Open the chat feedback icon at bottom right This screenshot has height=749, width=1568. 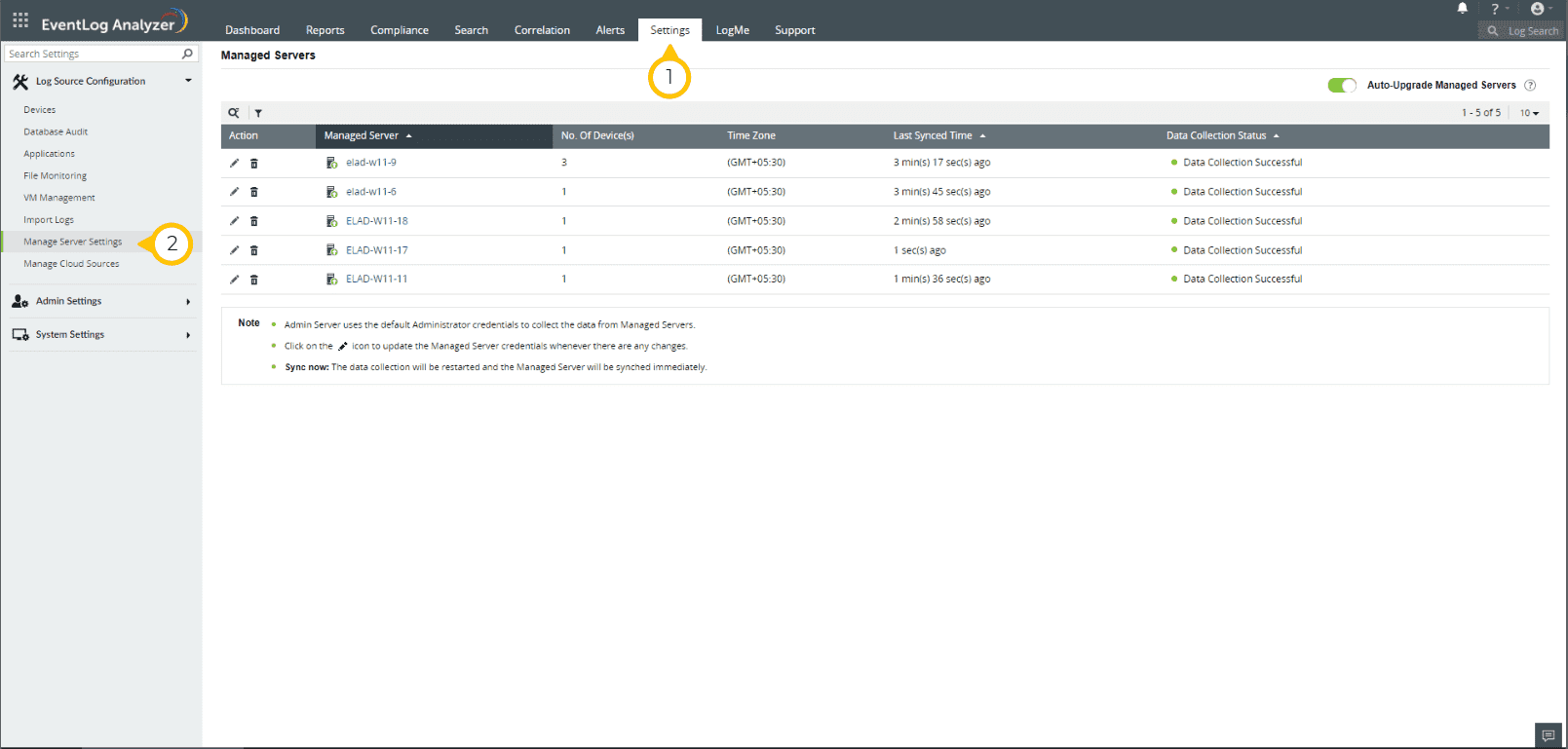pos(1548,735)
